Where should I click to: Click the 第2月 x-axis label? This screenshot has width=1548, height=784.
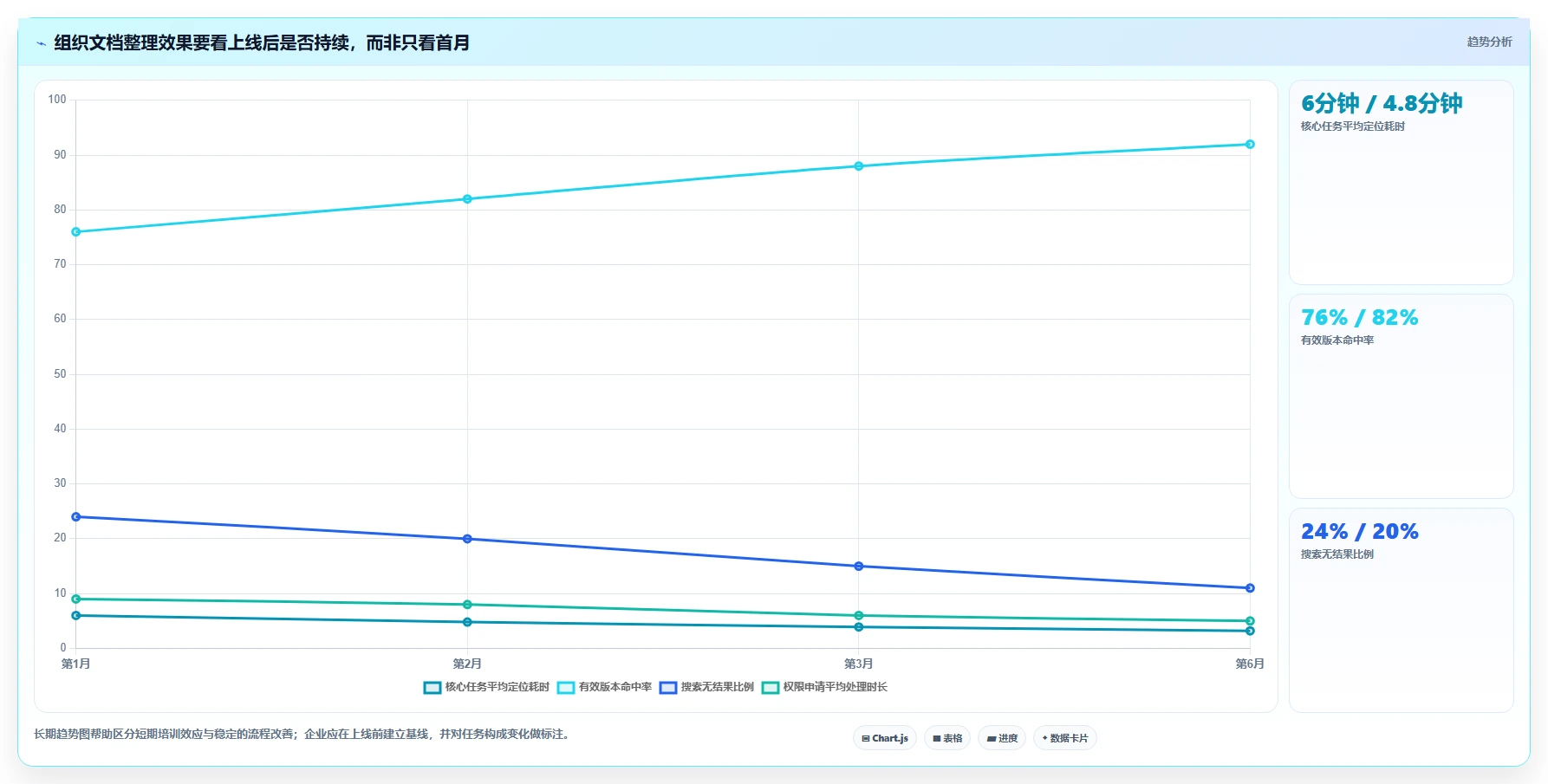(x=467, y=664)
